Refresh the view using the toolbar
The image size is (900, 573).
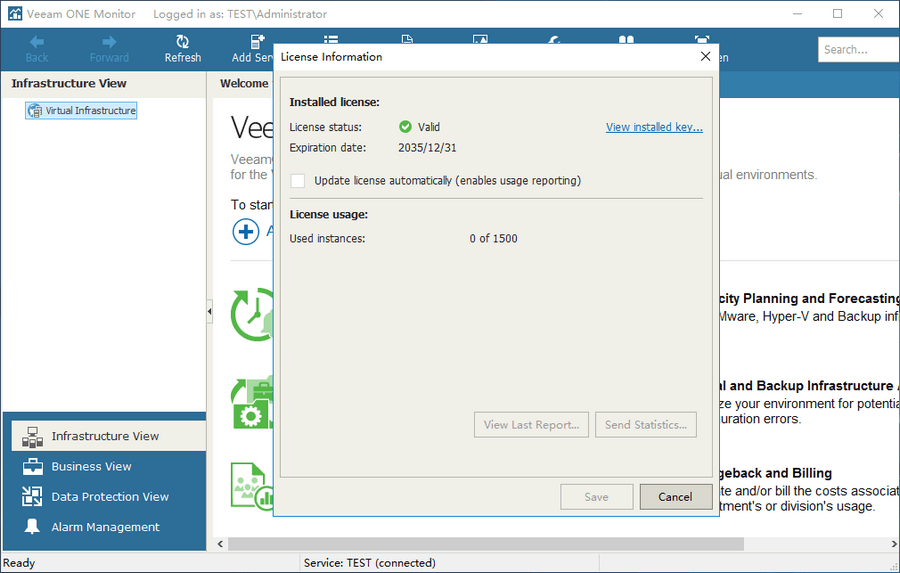(x=183, y=49)
